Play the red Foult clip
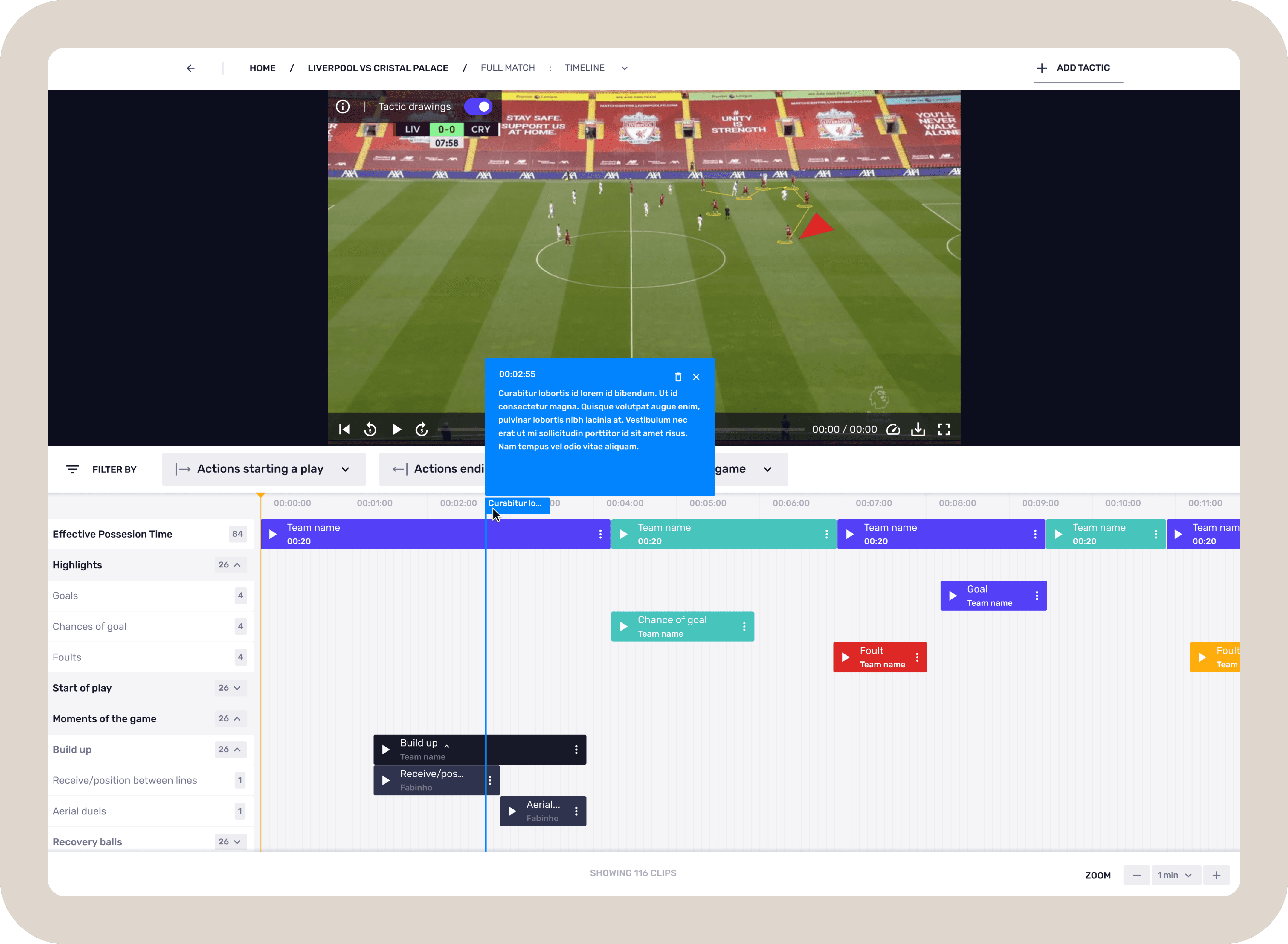1288x944 pixels. (846, 658)
